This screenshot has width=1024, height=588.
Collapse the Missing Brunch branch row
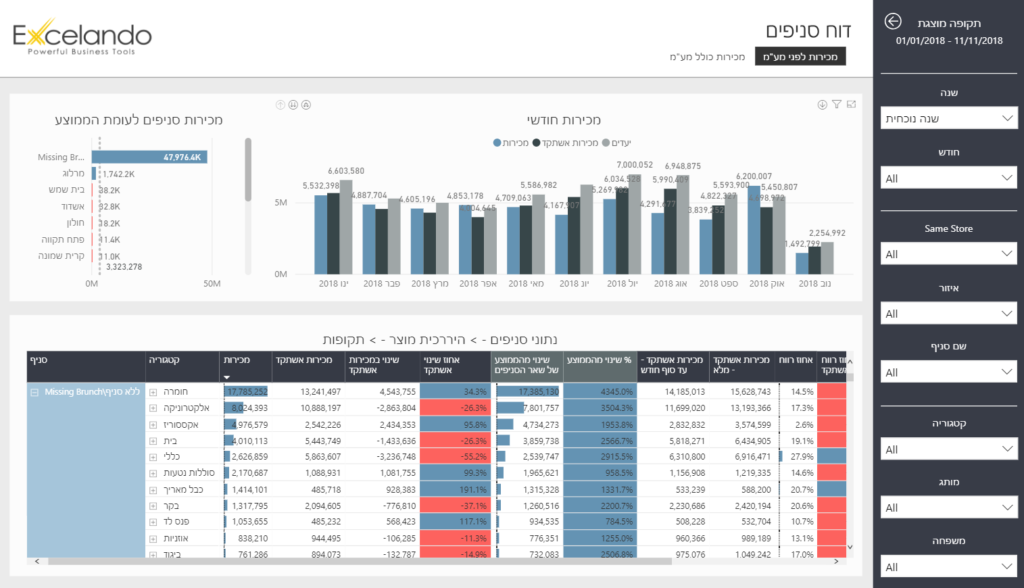click(x=35, y=392)
